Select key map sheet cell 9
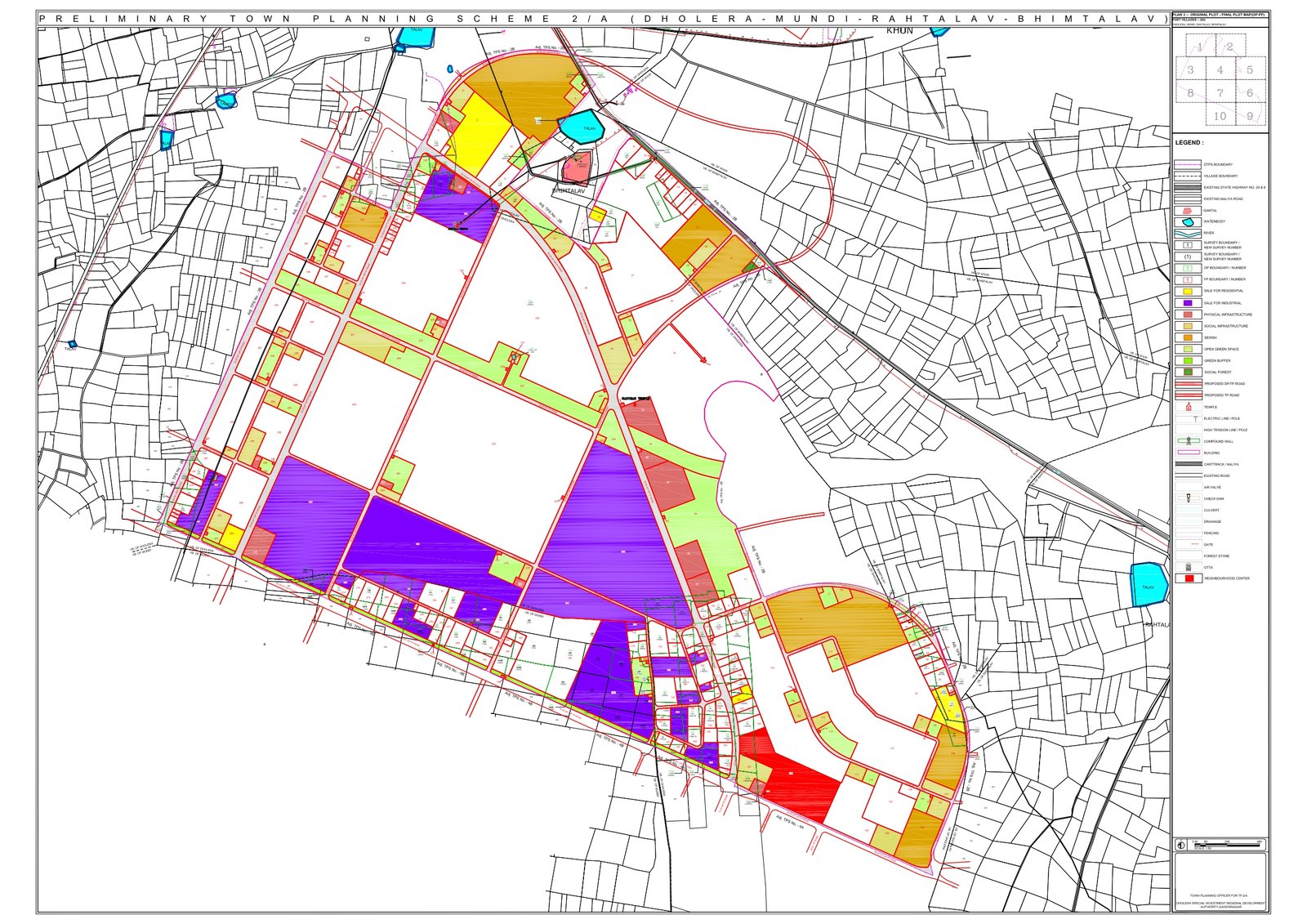This screenshot has width=1307, height=924. pos(1250,115)
